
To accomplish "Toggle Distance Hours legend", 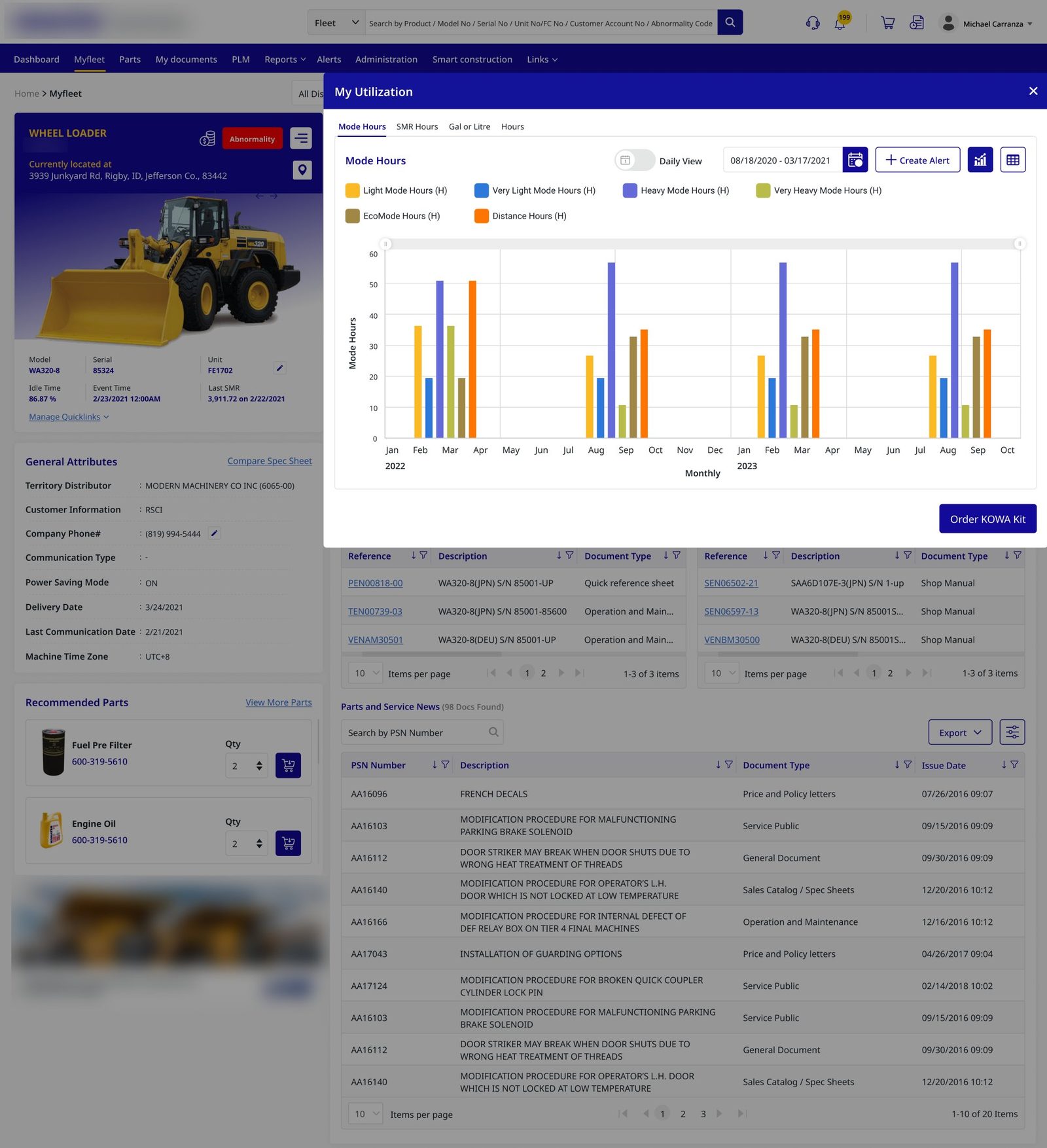I will click(521, 216).
